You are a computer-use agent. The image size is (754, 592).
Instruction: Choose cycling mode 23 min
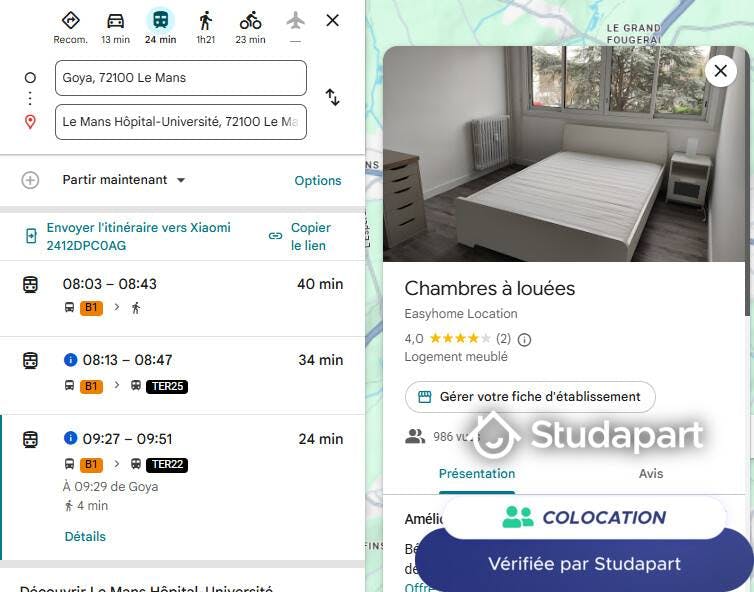coord(250,27)
